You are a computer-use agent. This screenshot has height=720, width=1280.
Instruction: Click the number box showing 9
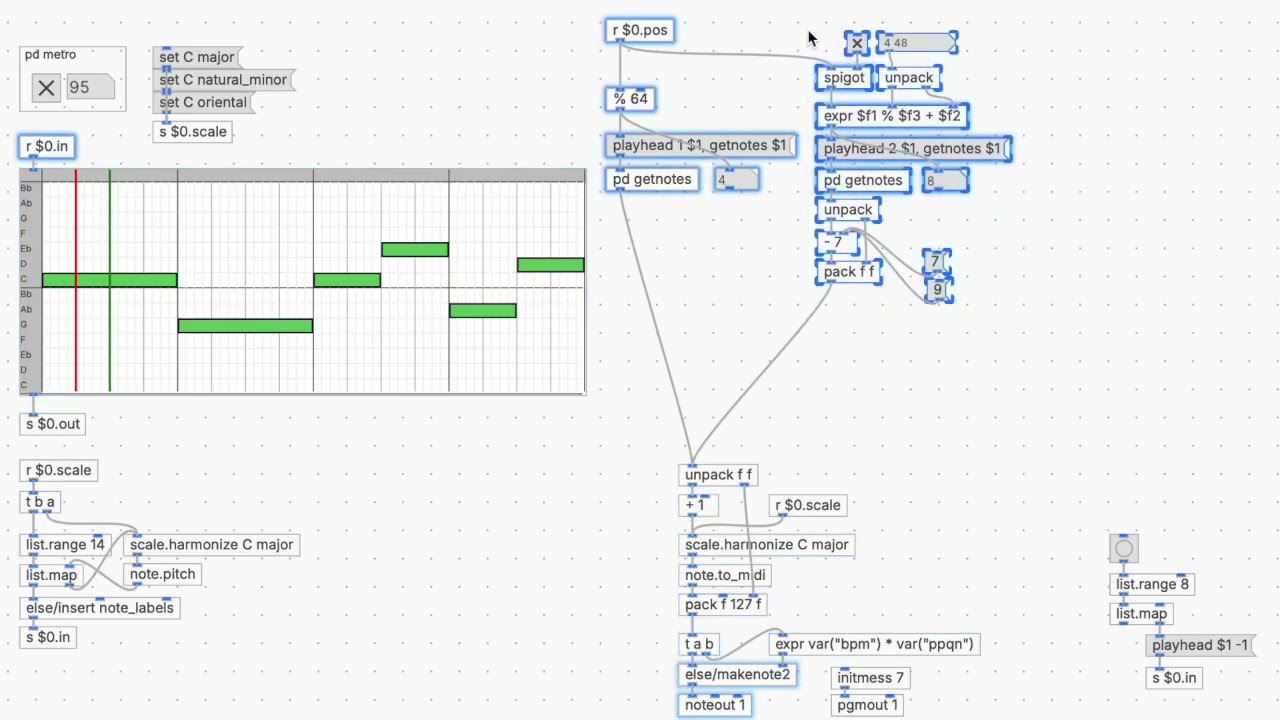tap(938, 290)
